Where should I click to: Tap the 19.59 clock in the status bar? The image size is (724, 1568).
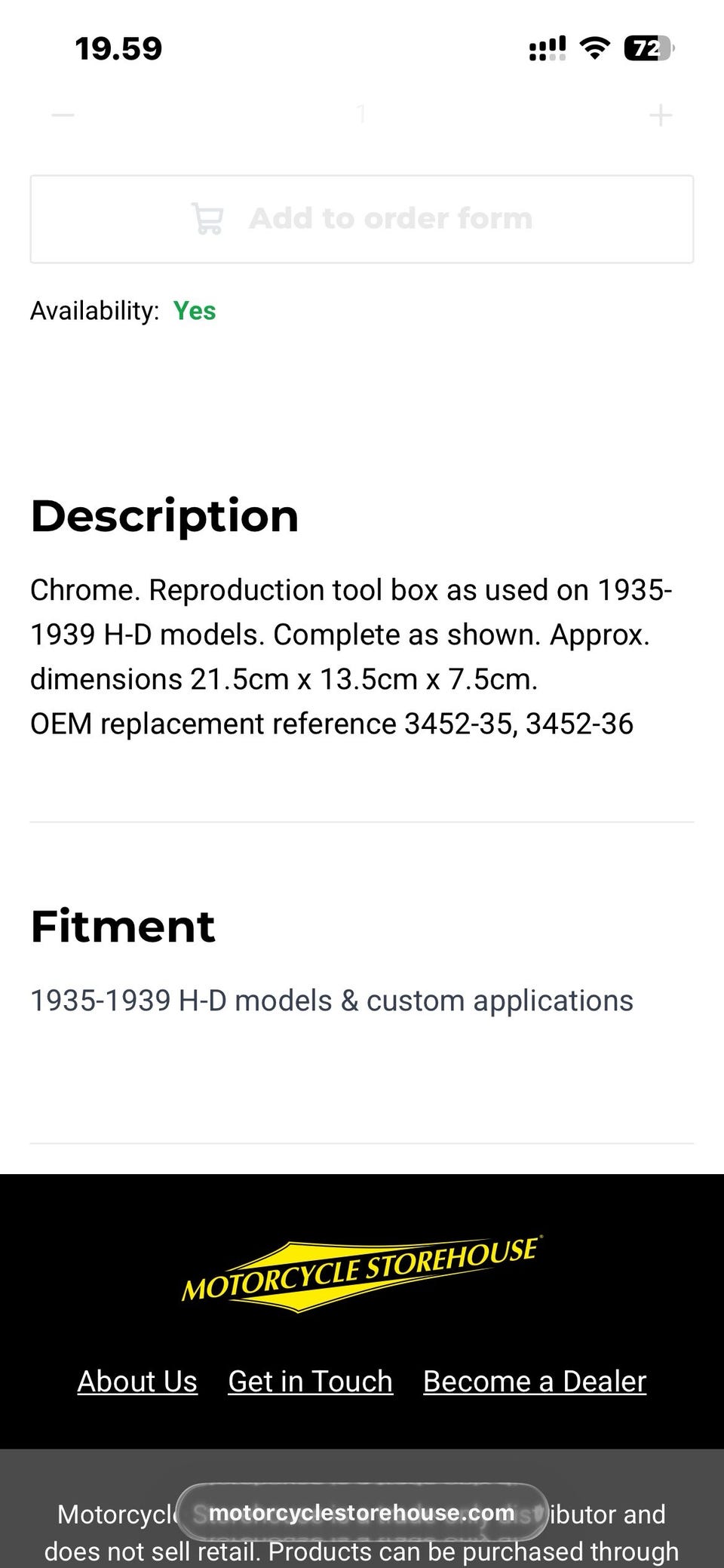click(x=118, y=49)
